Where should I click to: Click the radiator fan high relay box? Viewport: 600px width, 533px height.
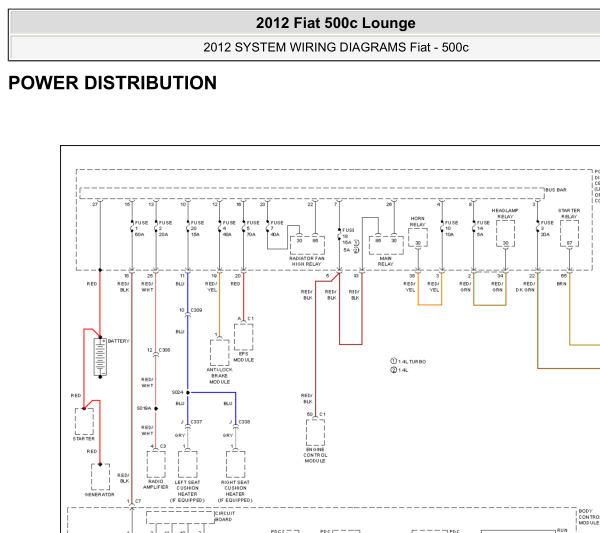(x=307, y=245)
